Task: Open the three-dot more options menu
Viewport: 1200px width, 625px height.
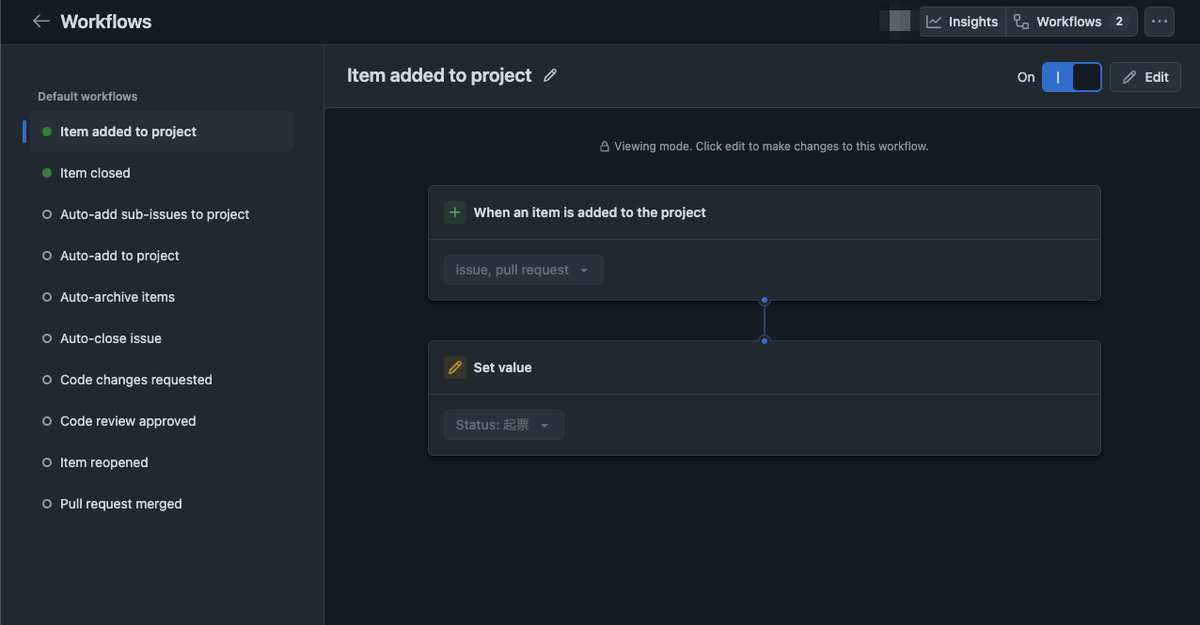Action: (1159, 21)
